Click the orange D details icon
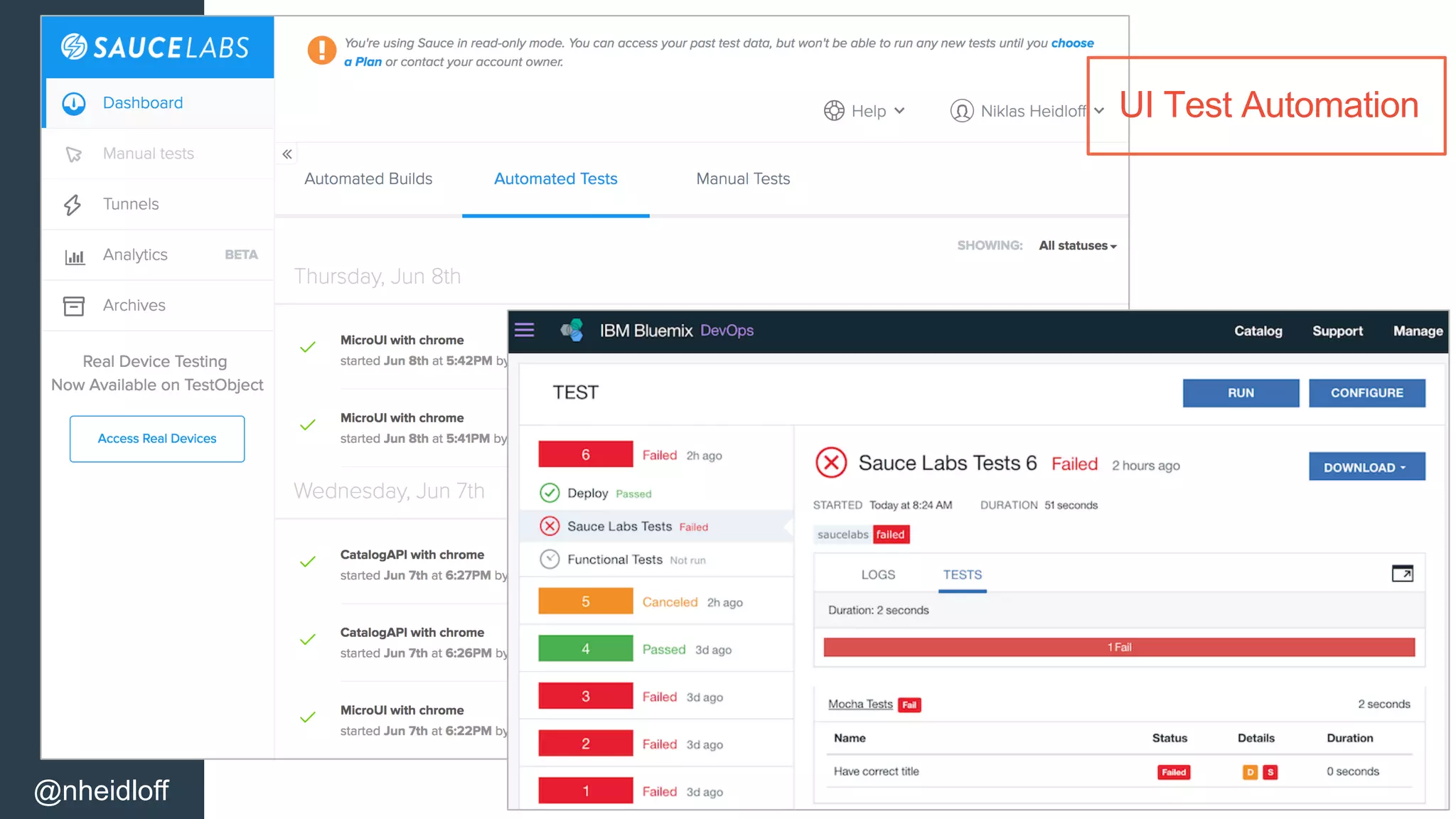This screenshot has width=1456, height=819. click(x=1250, y=772)
